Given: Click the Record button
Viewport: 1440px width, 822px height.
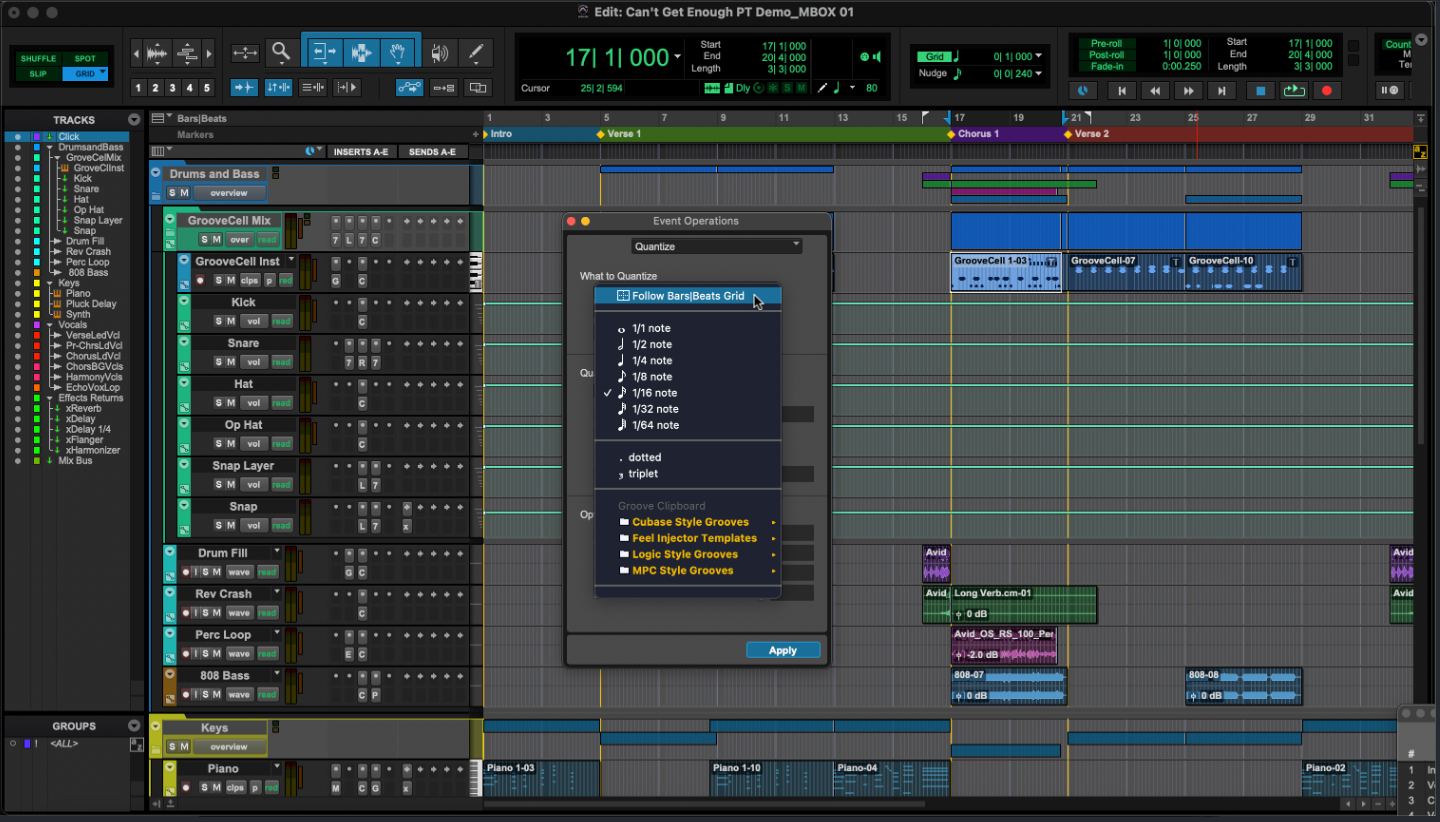Looking at the screenshot, I should coord(1327,91).
